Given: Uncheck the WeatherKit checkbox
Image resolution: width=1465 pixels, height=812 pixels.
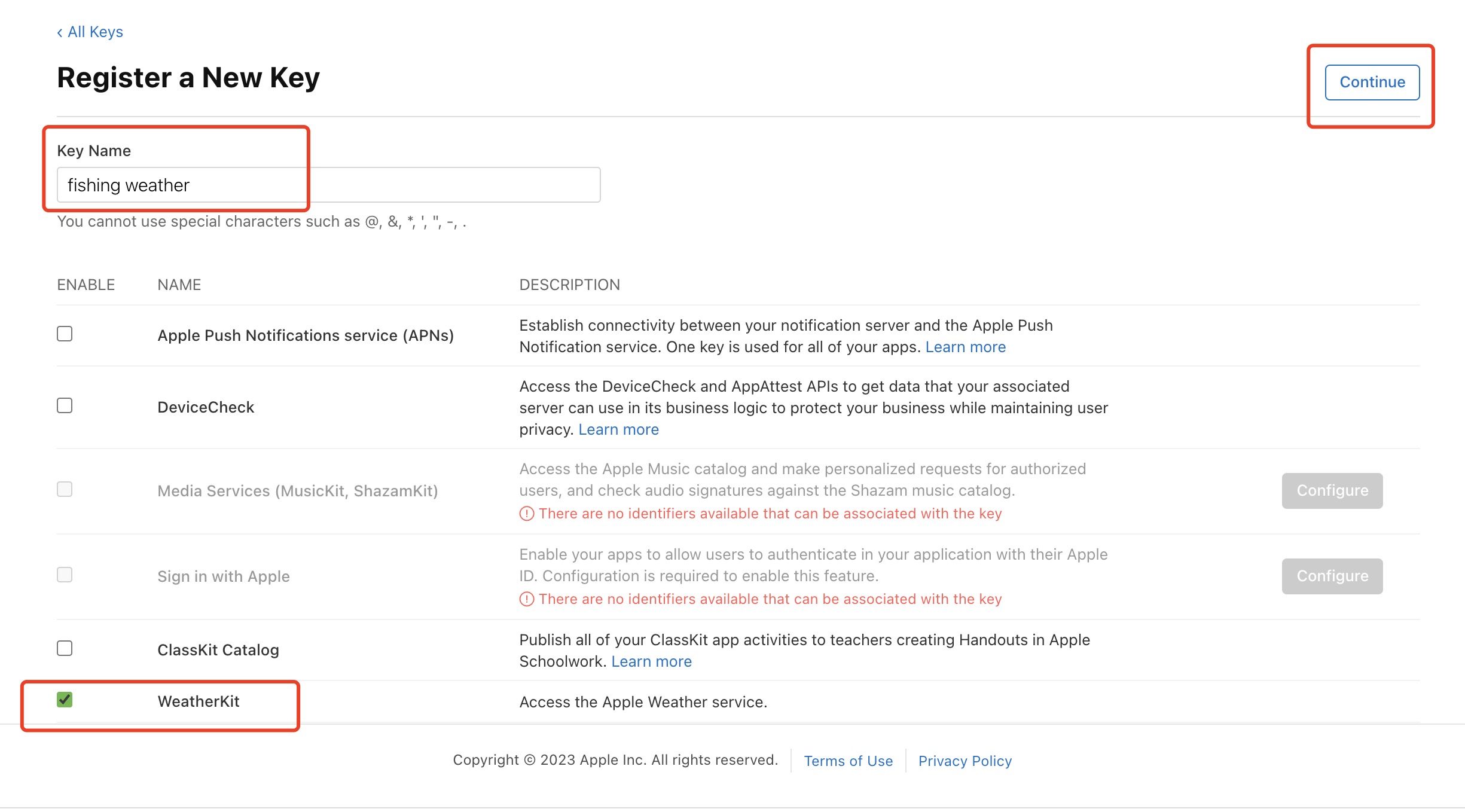Looking at the screenshot, I should pos(65,700).
